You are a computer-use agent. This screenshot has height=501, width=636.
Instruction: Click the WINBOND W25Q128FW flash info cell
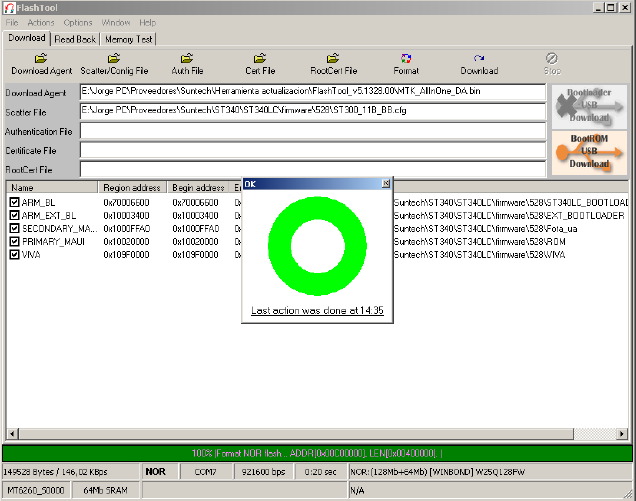(x=491, y=472)
